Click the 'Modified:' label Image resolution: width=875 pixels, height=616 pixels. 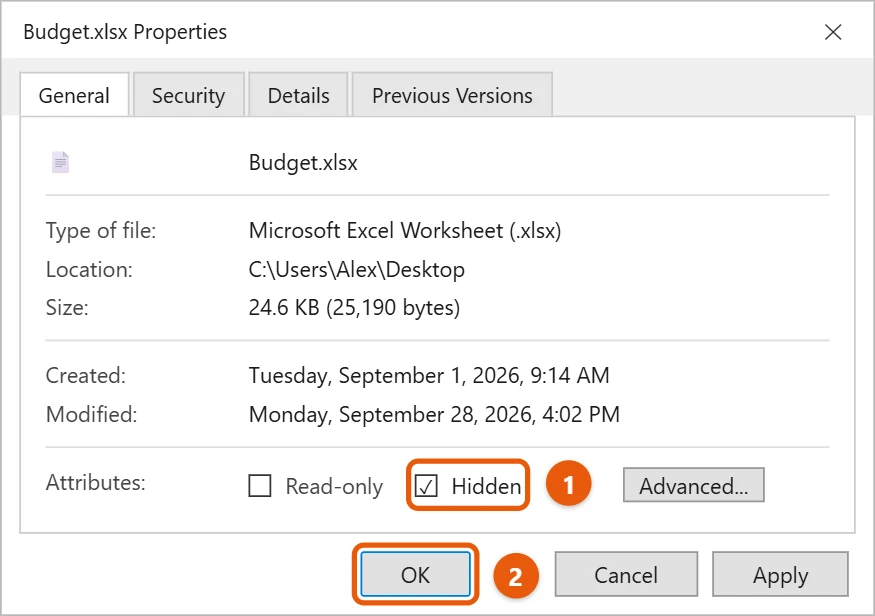92,414
